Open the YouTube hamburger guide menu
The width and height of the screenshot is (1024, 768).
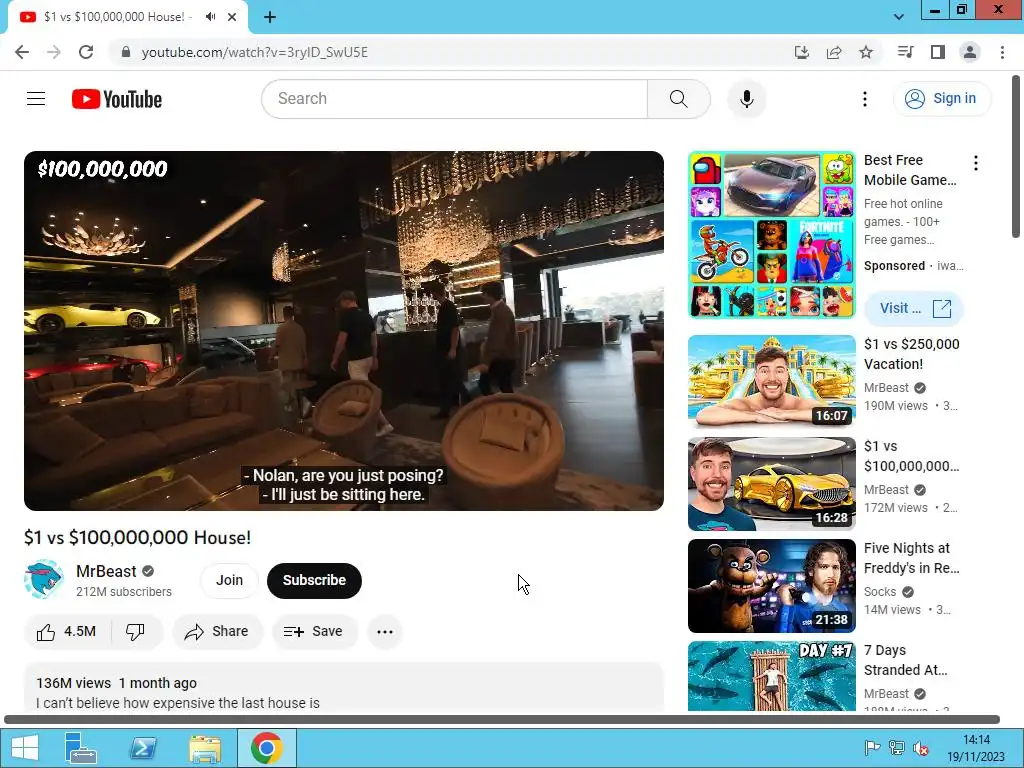point(36,99)
